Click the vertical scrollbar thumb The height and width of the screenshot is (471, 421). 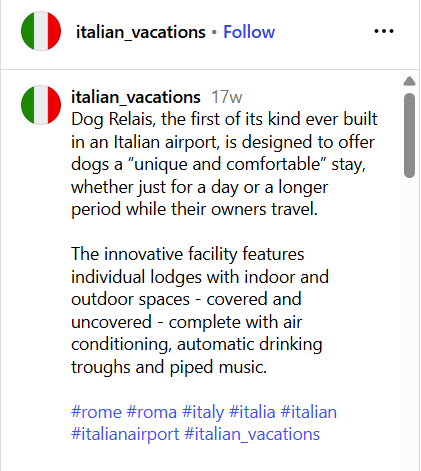tap(409, 135)
